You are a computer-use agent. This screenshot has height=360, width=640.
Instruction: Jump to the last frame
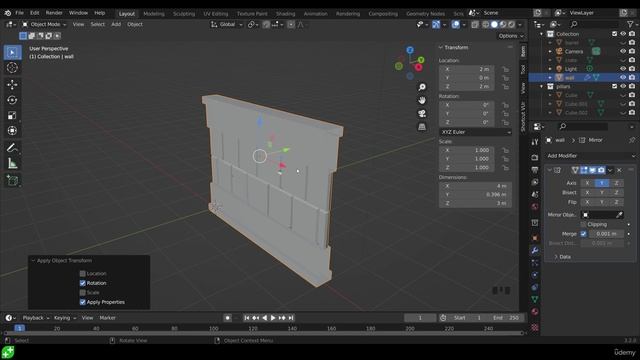coord(291,318)
